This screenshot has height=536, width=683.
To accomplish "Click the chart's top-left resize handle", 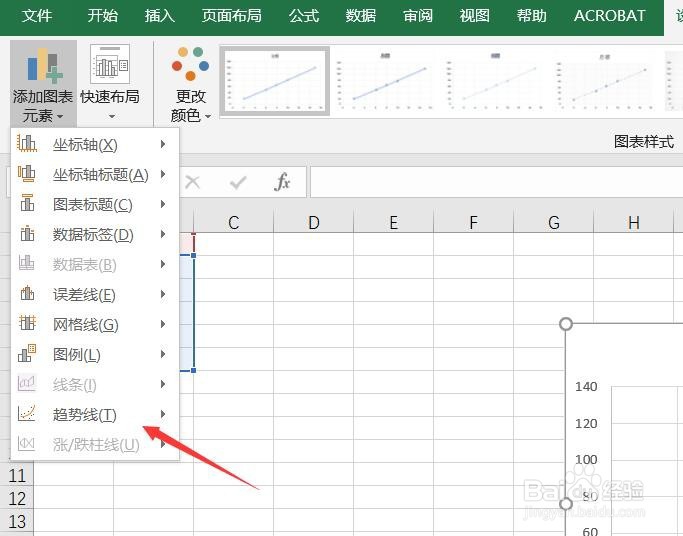I will tap(565, 324).
